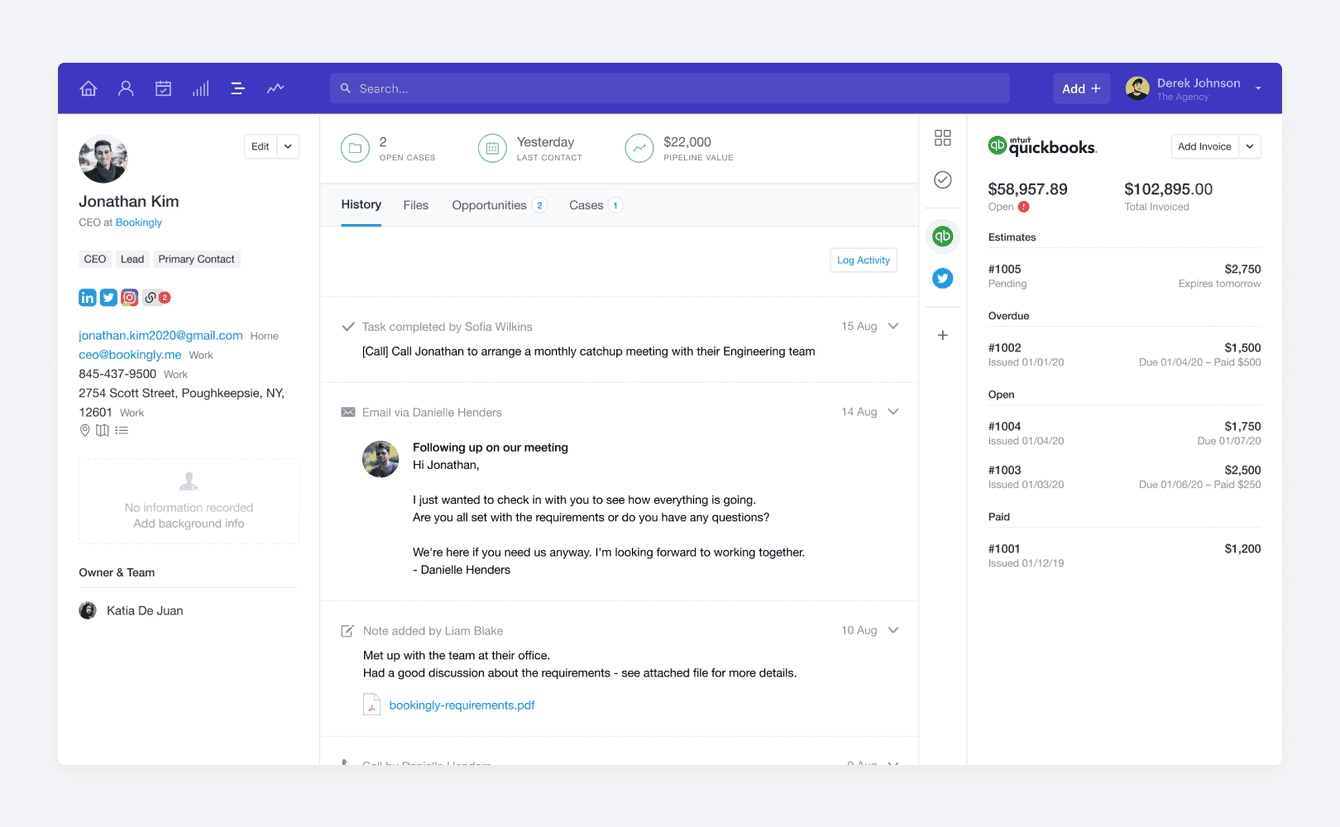Go to the Home icon in top navigation
Image resolution: width=1340 pixels, height=827 pixels.
88,88
